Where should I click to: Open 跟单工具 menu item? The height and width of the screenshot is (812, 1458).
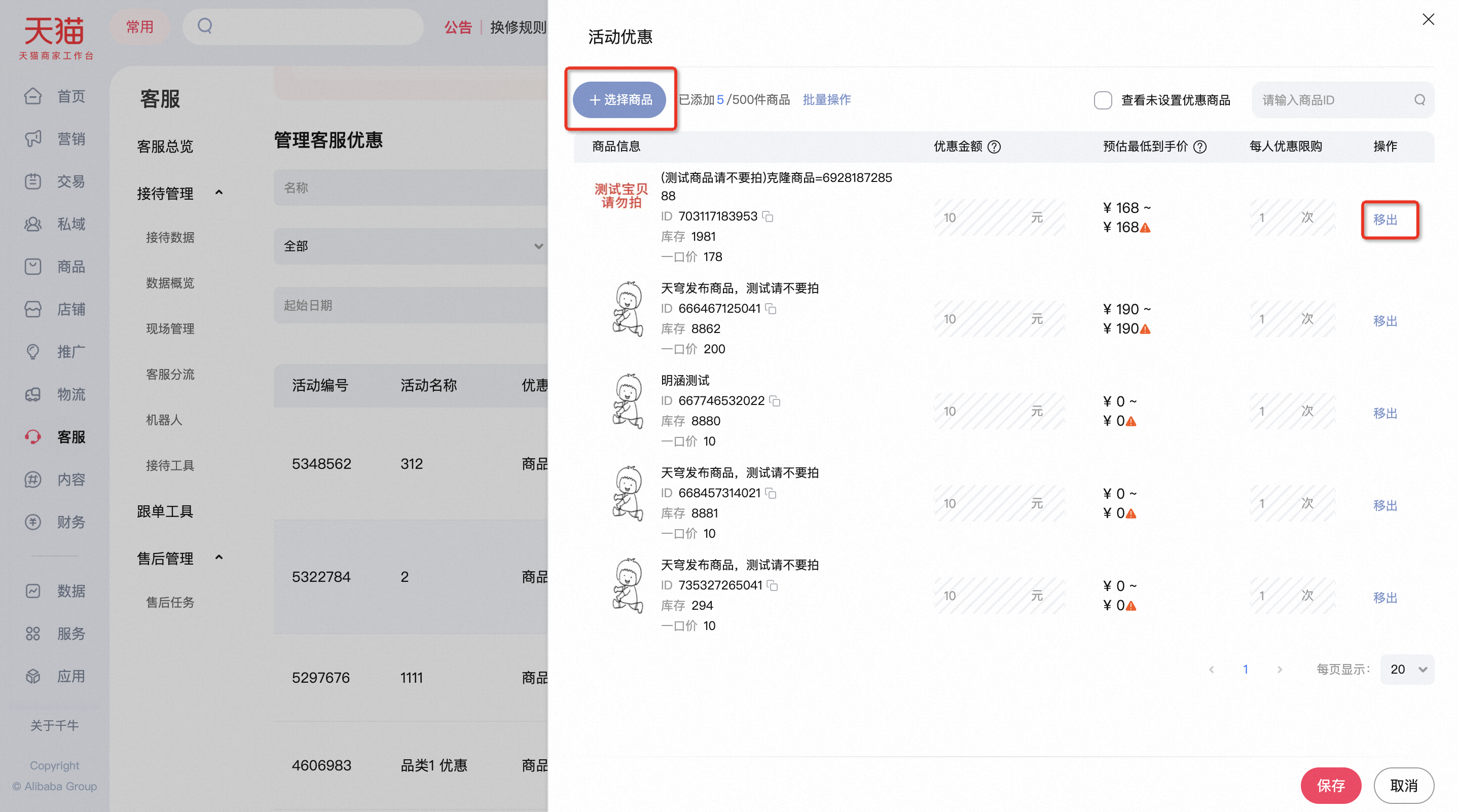click(x=165, y=511)
